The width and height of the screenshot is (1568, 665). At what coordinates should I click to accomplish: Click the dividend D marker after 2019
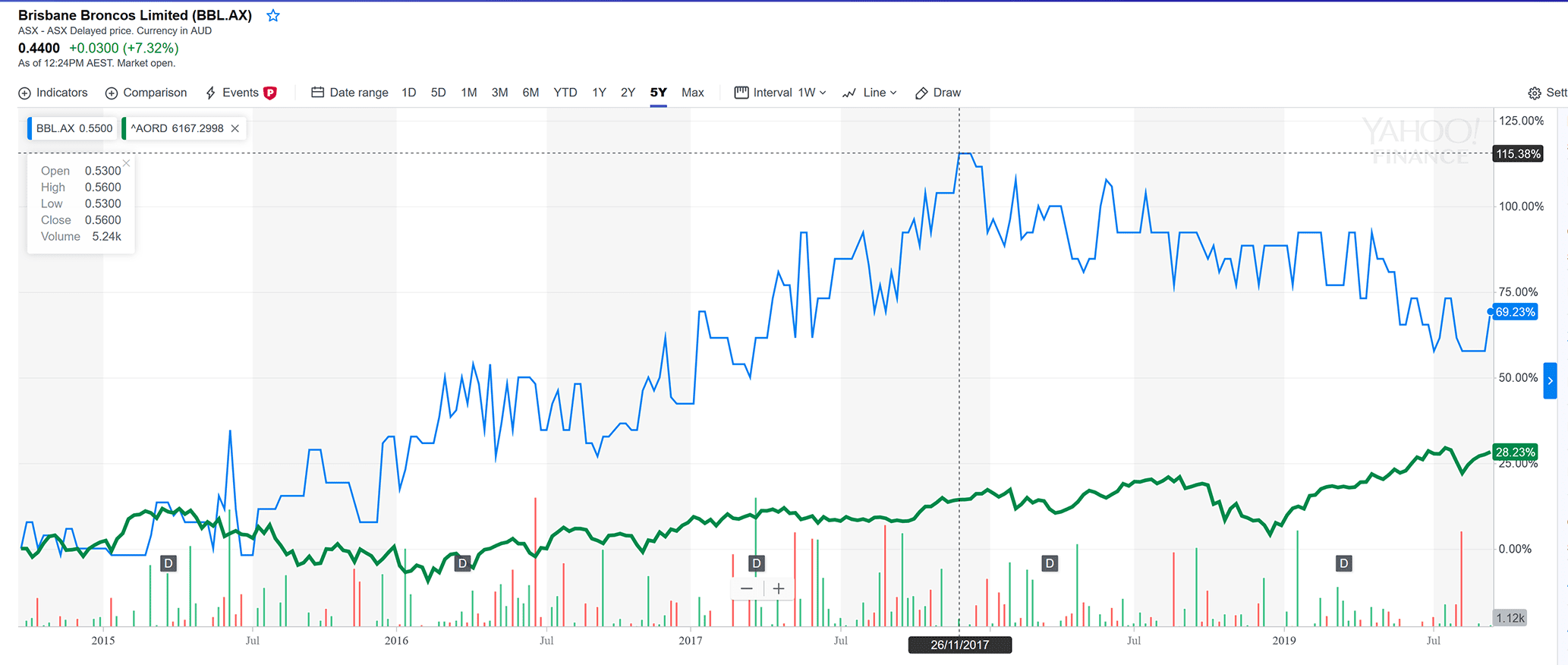click(1344, 563)
